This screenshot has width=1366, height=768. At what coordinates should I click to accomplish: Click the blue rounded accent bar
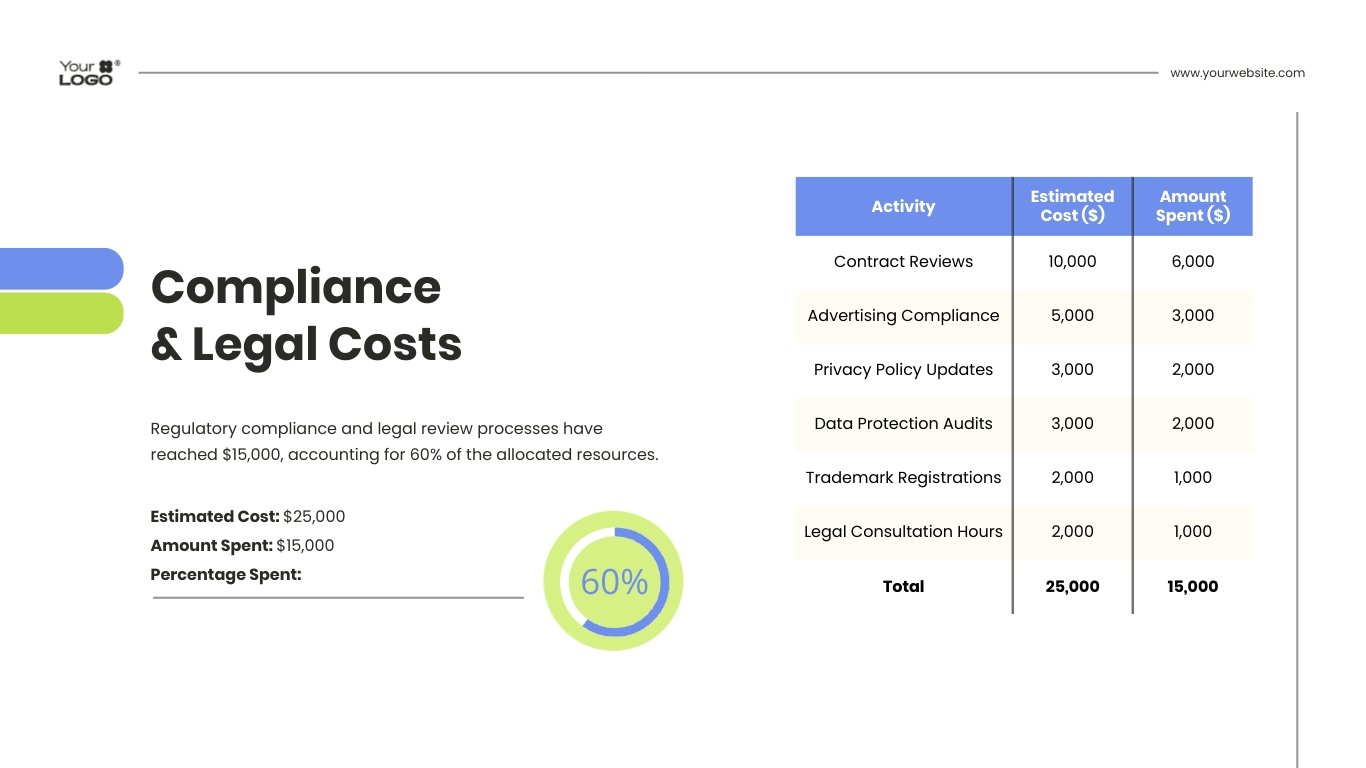click(x=60, y=268)
